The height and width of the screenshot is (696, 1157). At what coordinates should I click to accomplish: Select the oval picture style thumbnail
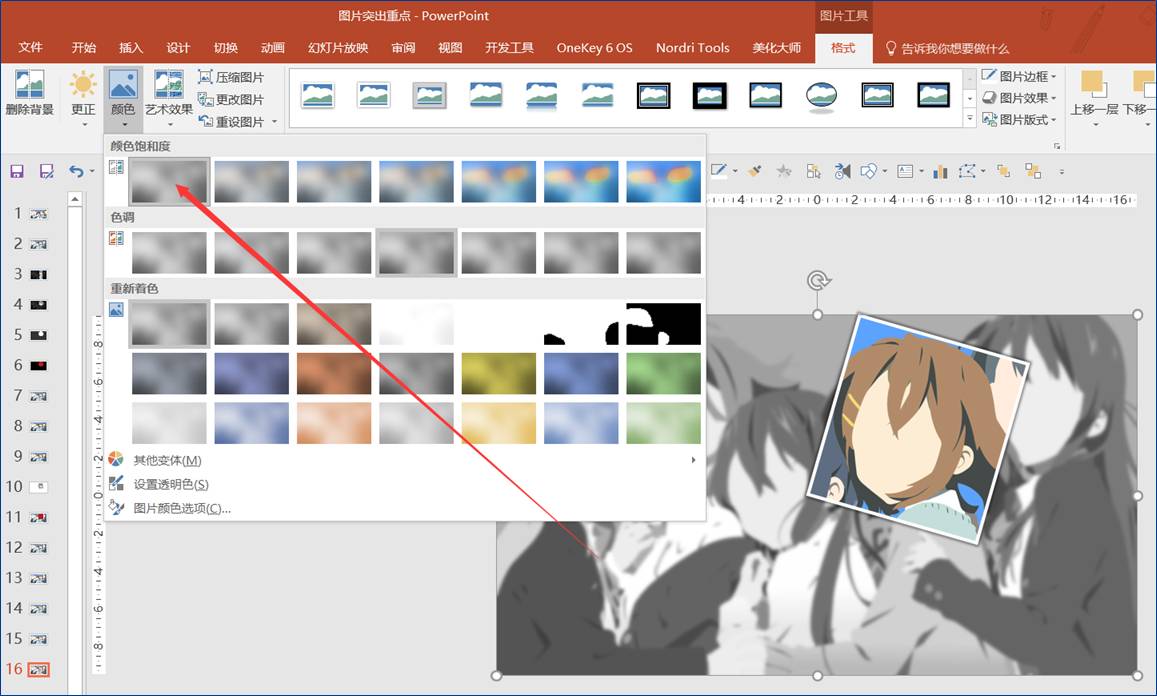point(821,96)
